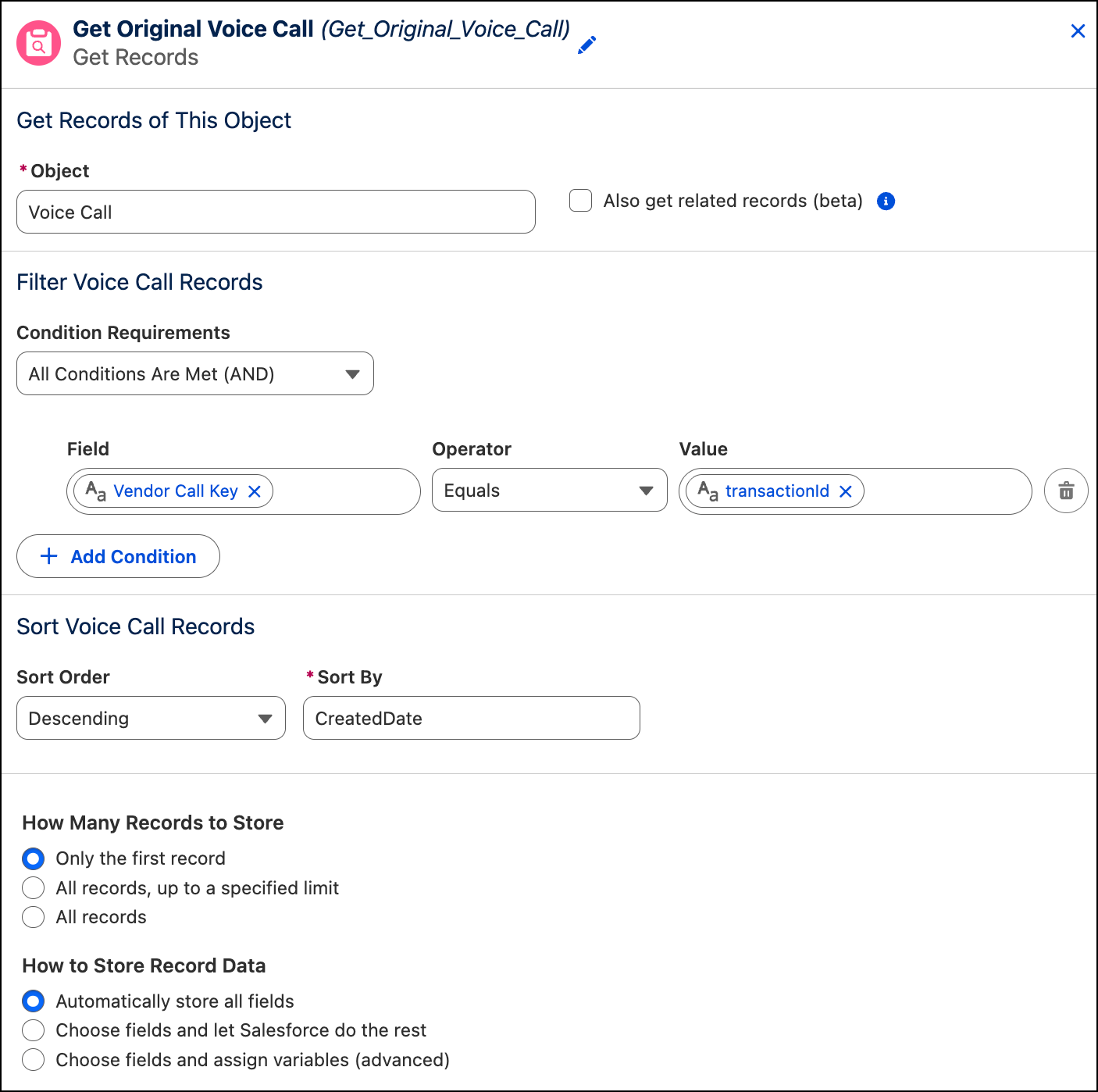Click the Vendor Call Key pill label

(x=176, y=491)
